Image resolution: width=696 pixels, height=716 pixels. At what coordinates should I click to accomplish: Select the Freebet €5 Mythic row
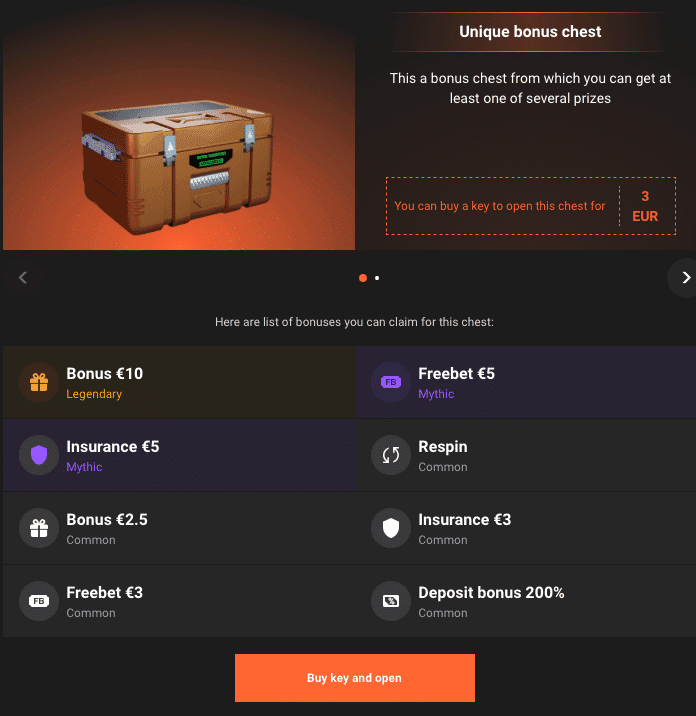[x=526, y=382]
